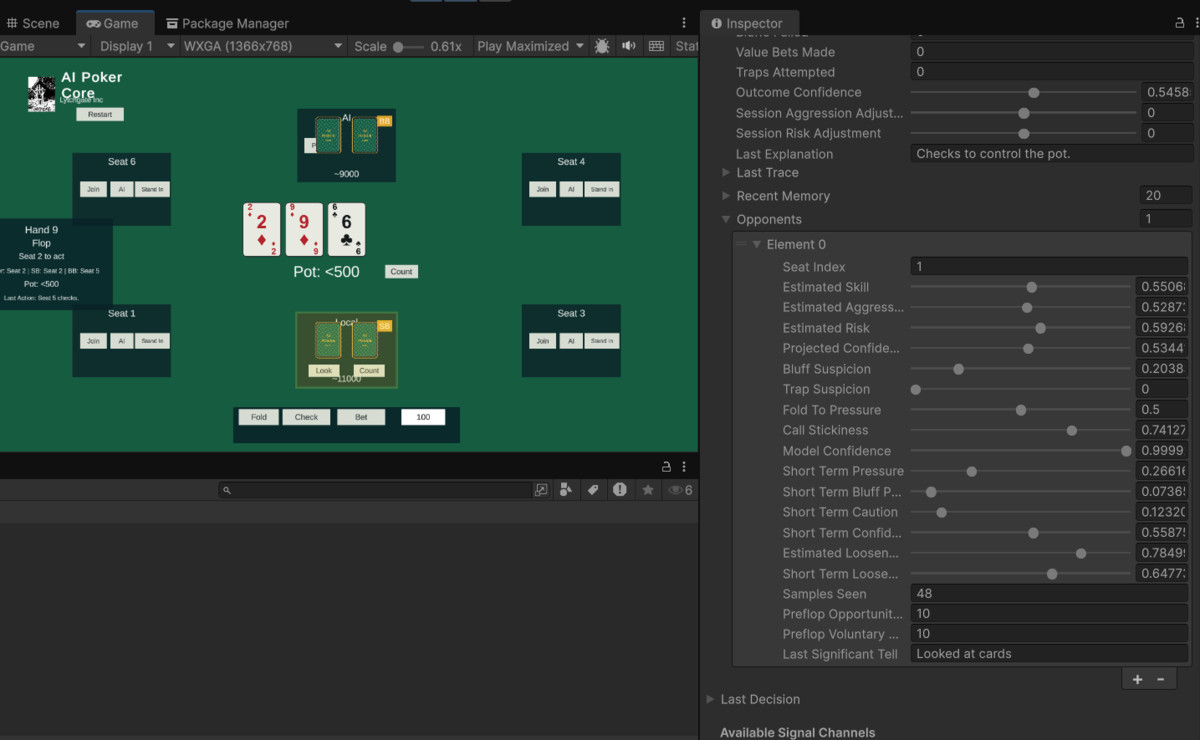1200x740 pixels.
Task: Click the favorites star icon
Action: [x=648, y=490]
